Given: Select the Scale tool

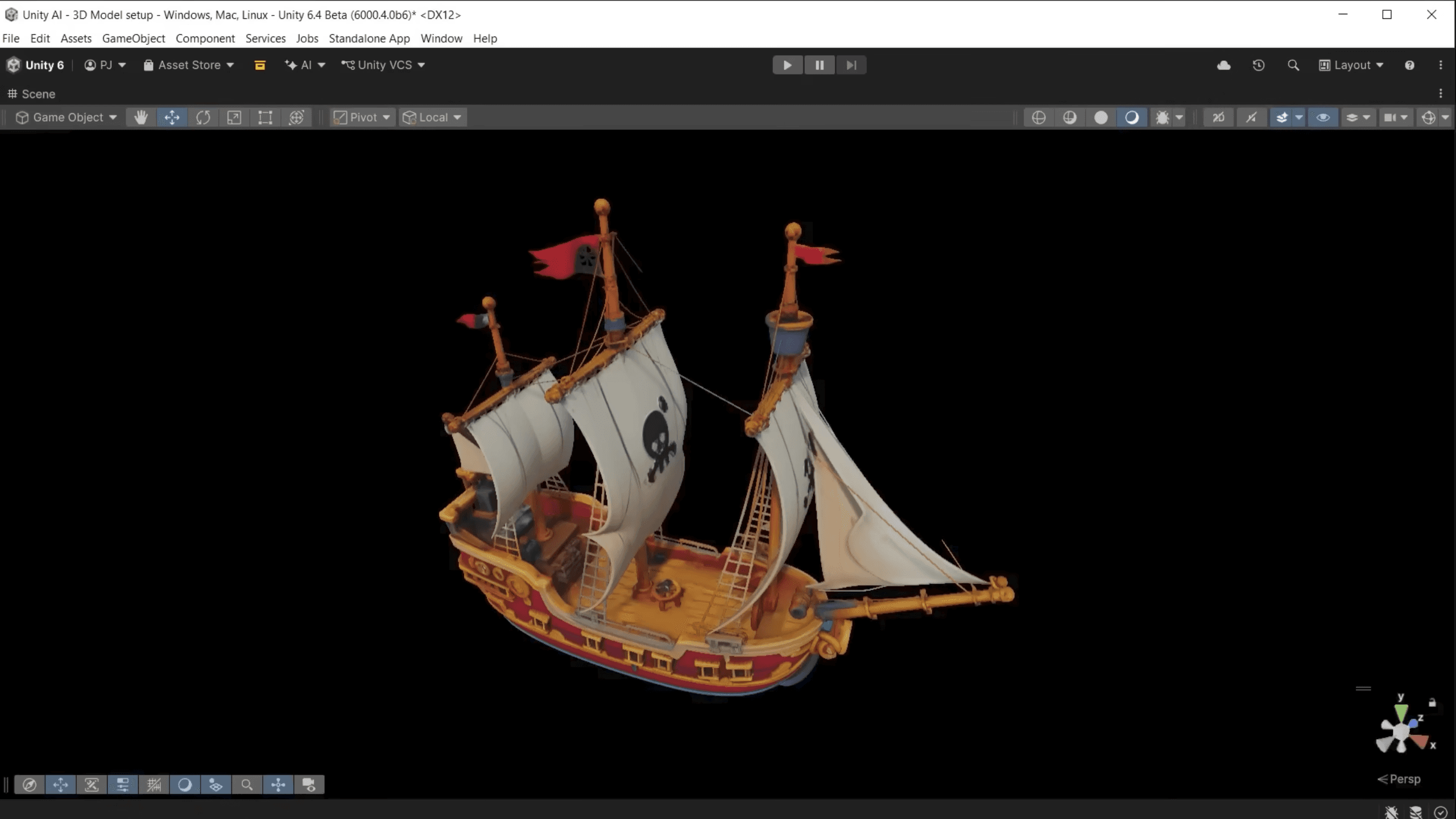Looking at the screenshot, I should pyautogui.click(x=234, y=117).
